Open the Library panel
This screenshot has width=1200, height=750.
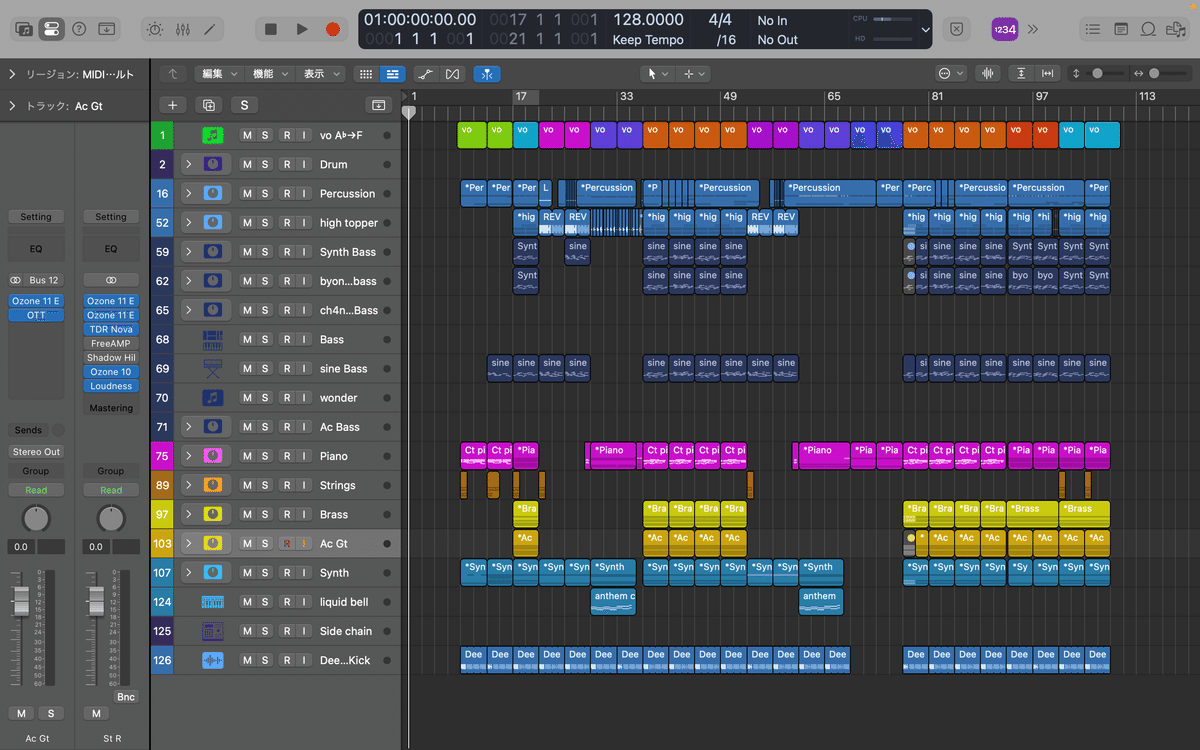[x=24, y=29]
